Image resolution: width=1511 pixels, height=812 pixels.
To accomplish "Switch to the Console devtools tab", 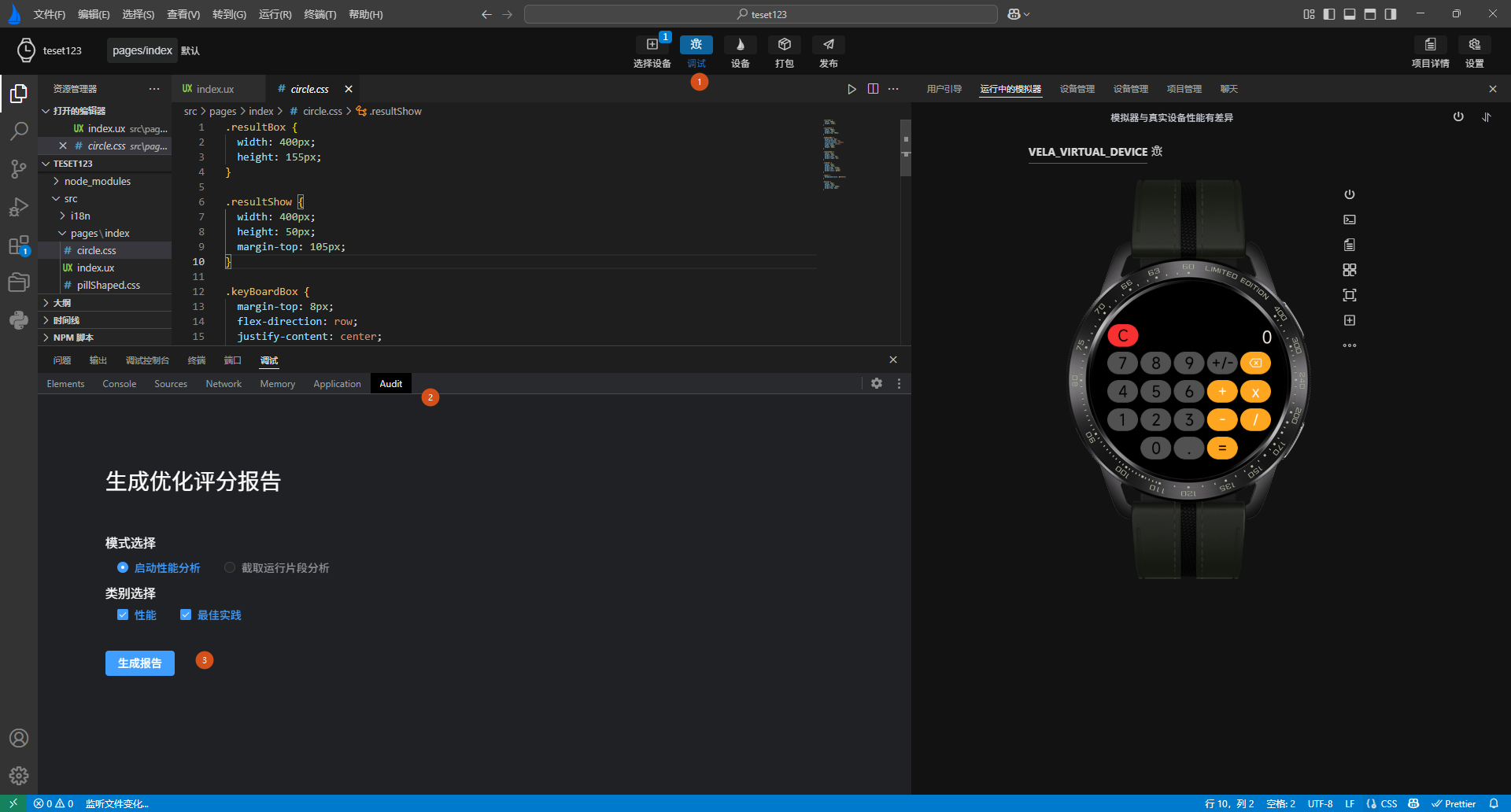I will point(120,384).
